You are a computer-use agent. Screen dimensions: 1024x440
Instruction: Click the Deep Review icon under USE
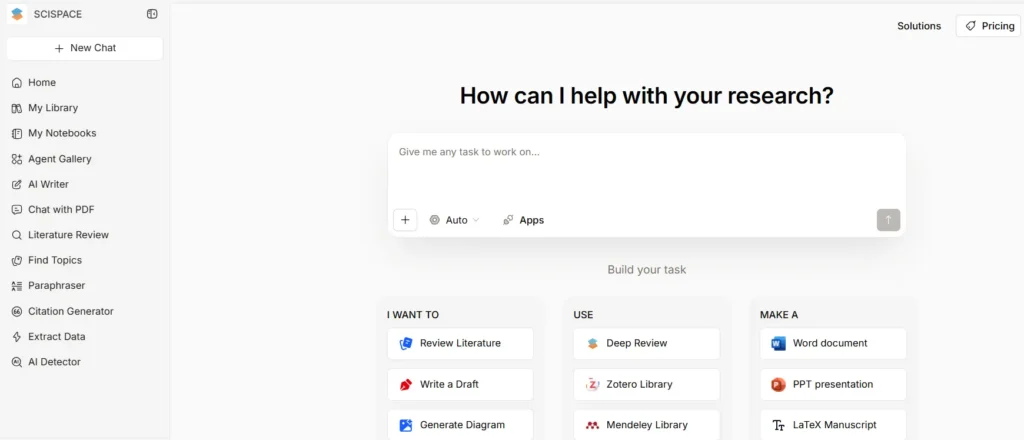pos(592,343)
